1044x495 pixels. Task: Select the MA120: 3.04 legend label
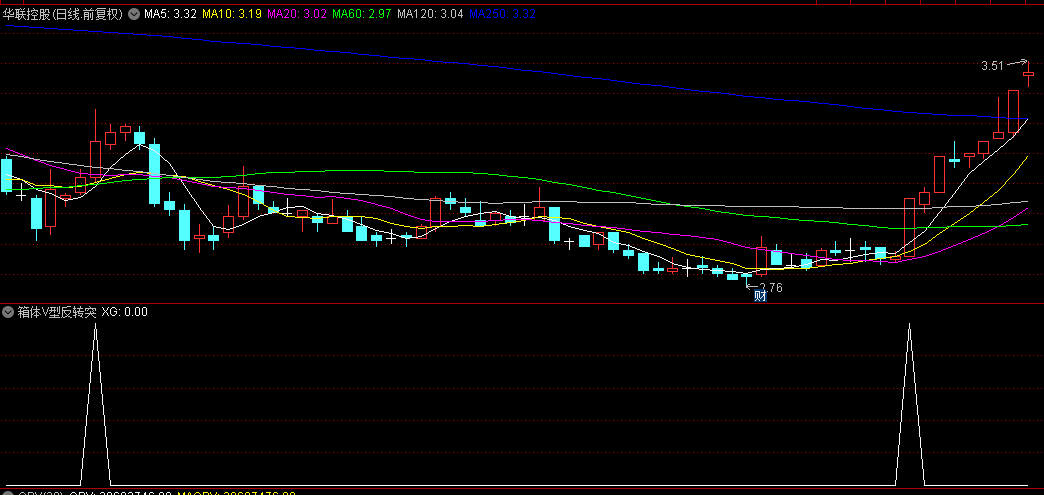pyautogui.click(x=430, y=14)
